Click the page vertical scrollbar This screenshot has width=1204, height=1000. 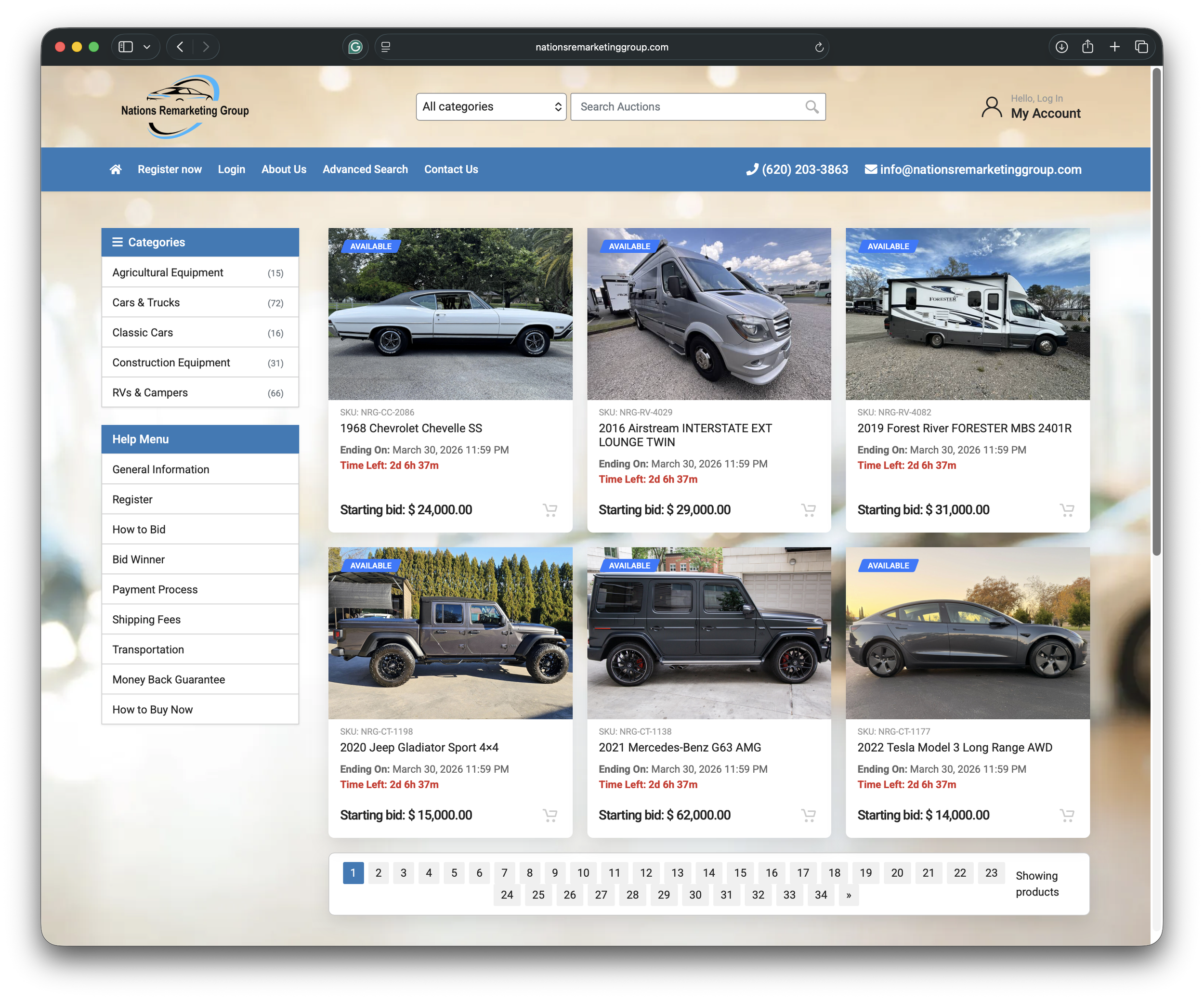pos(1156,312)
